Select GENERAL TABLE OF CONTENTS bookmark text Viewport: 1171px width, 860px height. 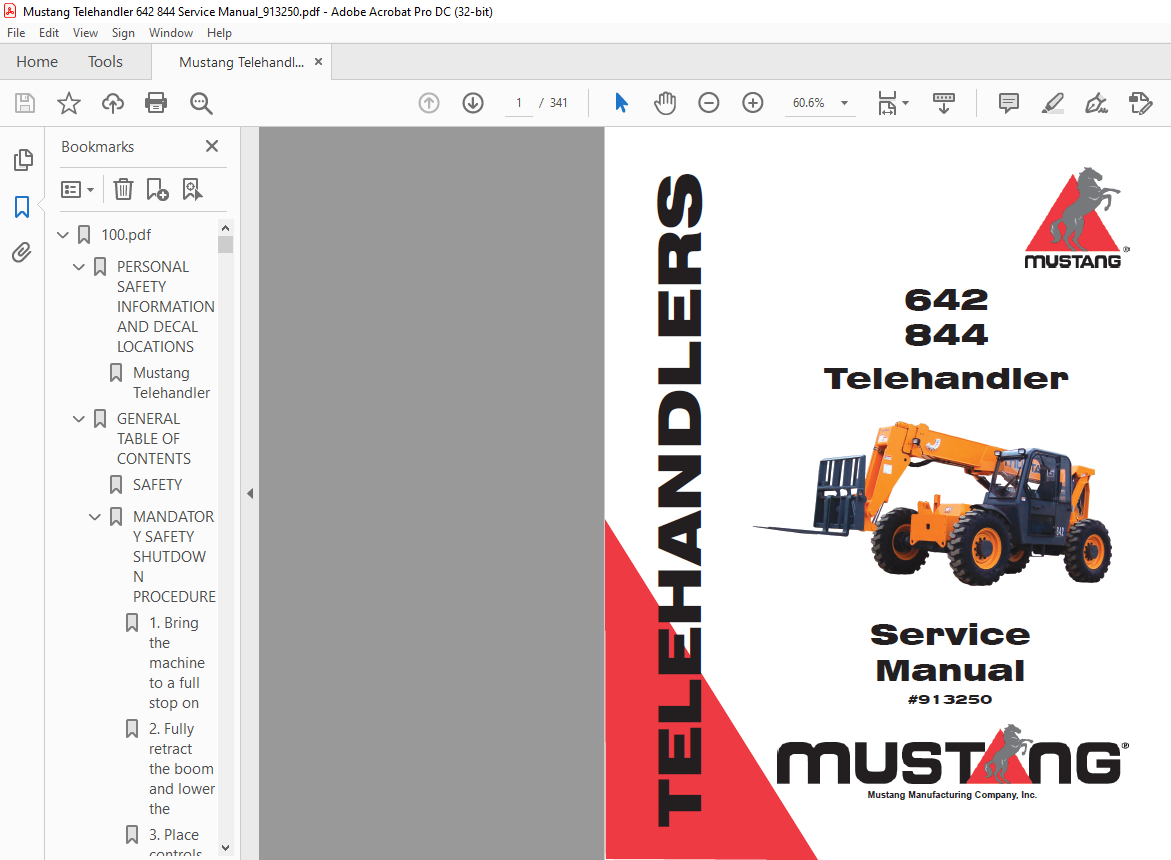click(153, 439)
